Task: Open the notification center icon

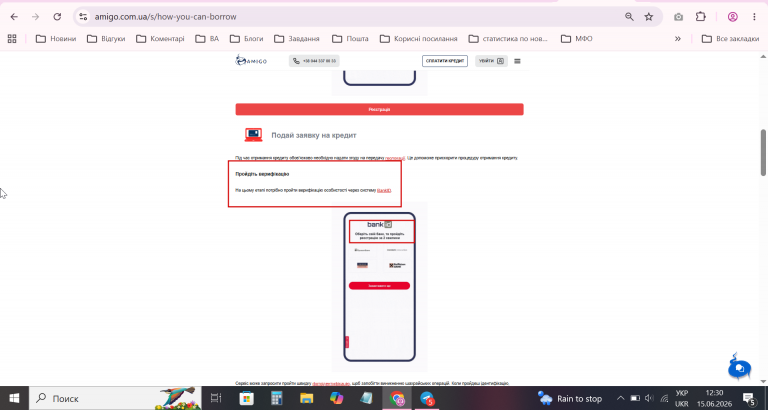Action: [x=749, y=398]
